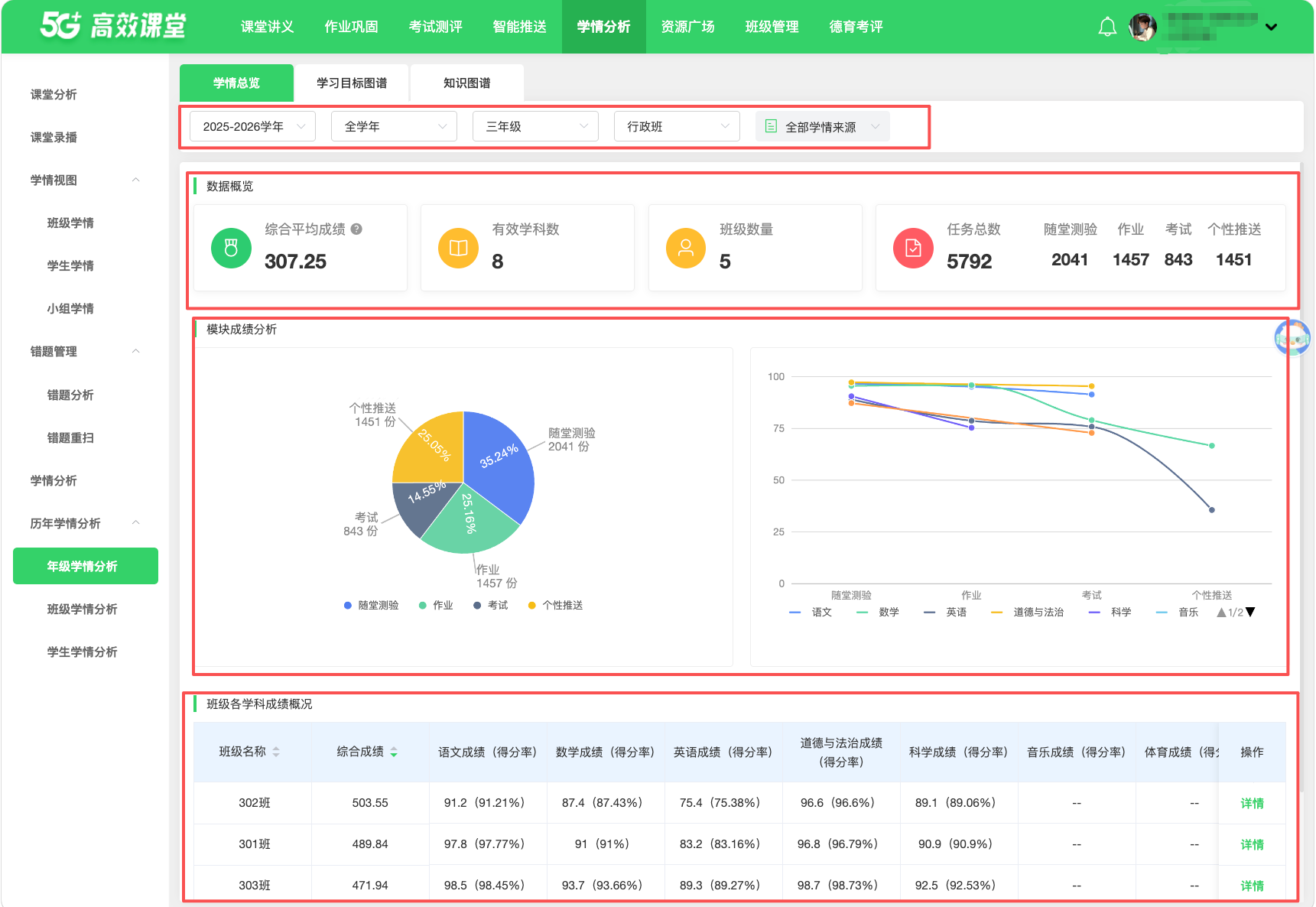The height and width of the screenshot is (907, 1316).
Task: Go to previous legend page arrow
Action: click(x=1221, y=612)
